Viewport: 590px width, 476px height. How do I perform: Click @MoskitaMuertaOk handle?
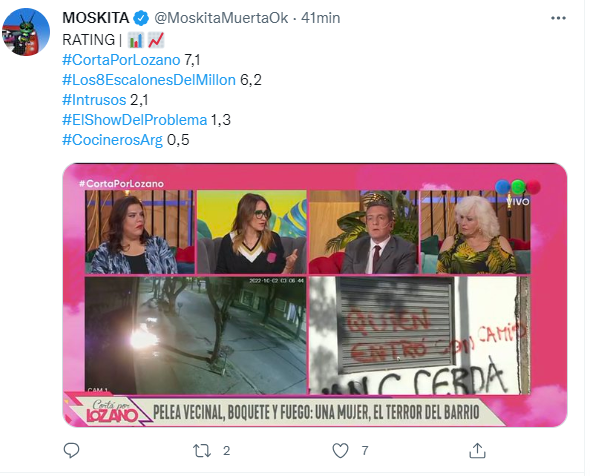221,18
